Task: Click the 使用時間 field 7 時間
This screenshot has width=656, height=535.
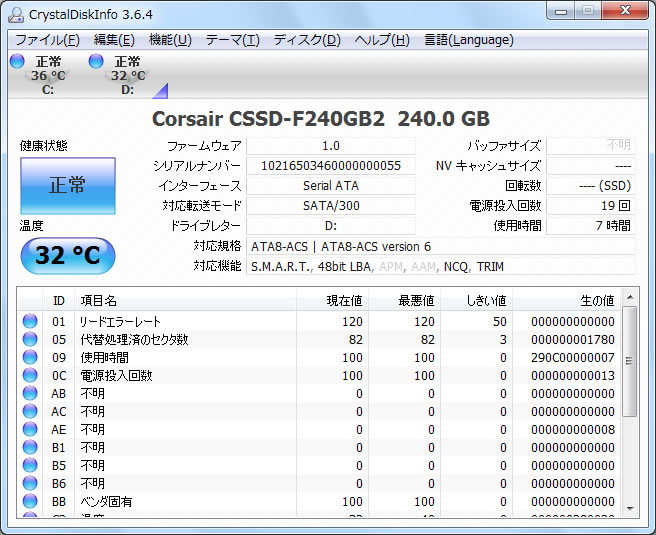Action: [x=591, y=226]
